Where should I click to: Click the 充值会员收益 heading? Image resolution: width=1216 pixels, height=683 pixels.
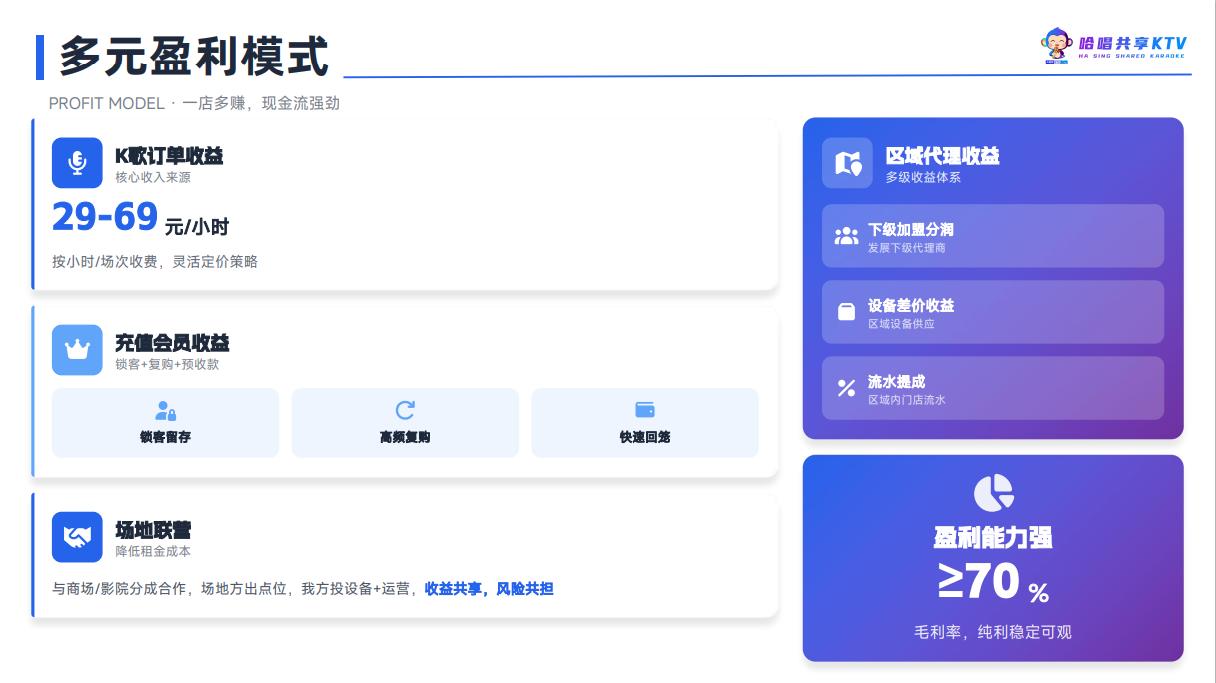[172, 343]
